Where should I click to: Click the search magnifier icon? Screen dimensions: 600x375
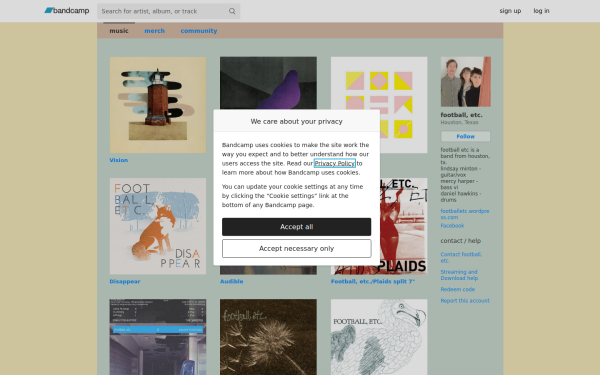(232, 11)
